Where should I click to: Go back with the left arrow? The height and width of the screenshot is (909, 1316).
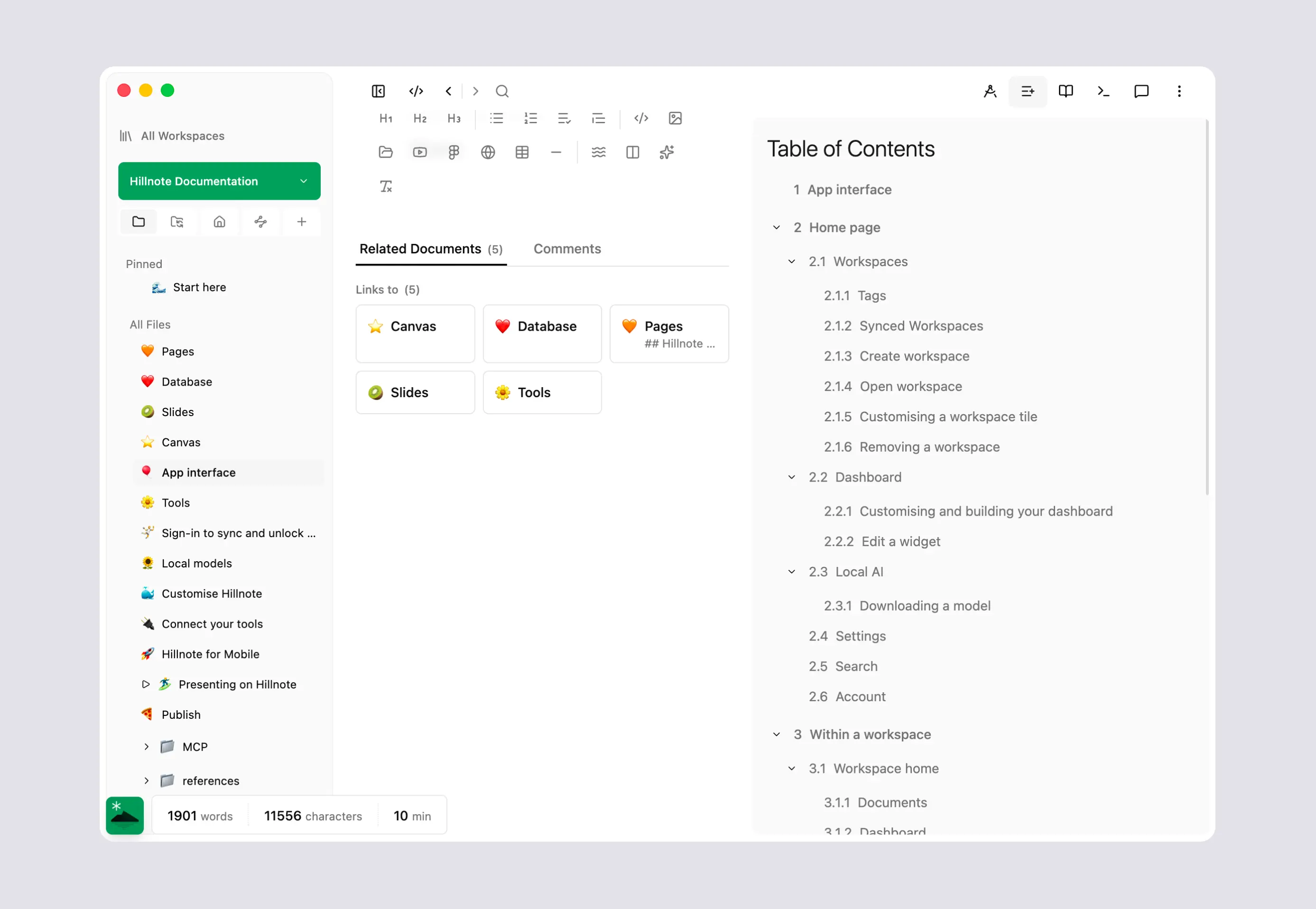[x=449, y=91]
